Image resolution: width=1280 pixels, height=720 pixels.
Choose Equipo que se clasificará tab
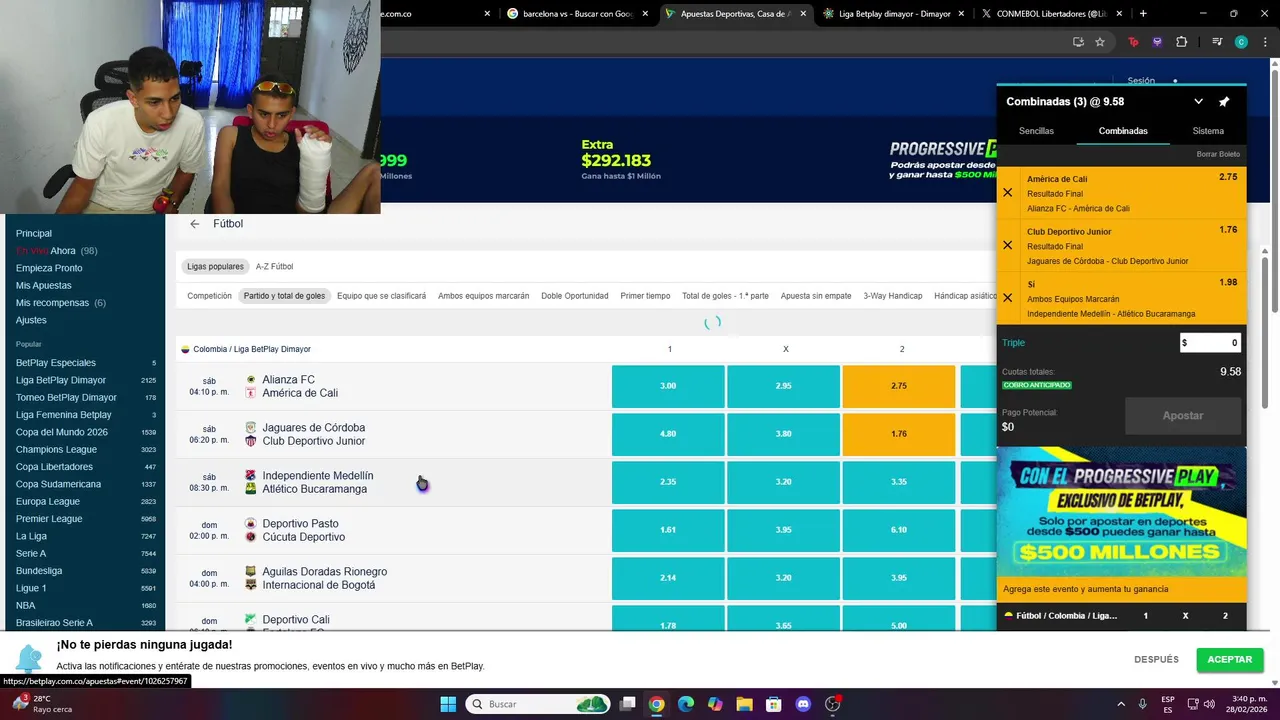coord(381,296)
